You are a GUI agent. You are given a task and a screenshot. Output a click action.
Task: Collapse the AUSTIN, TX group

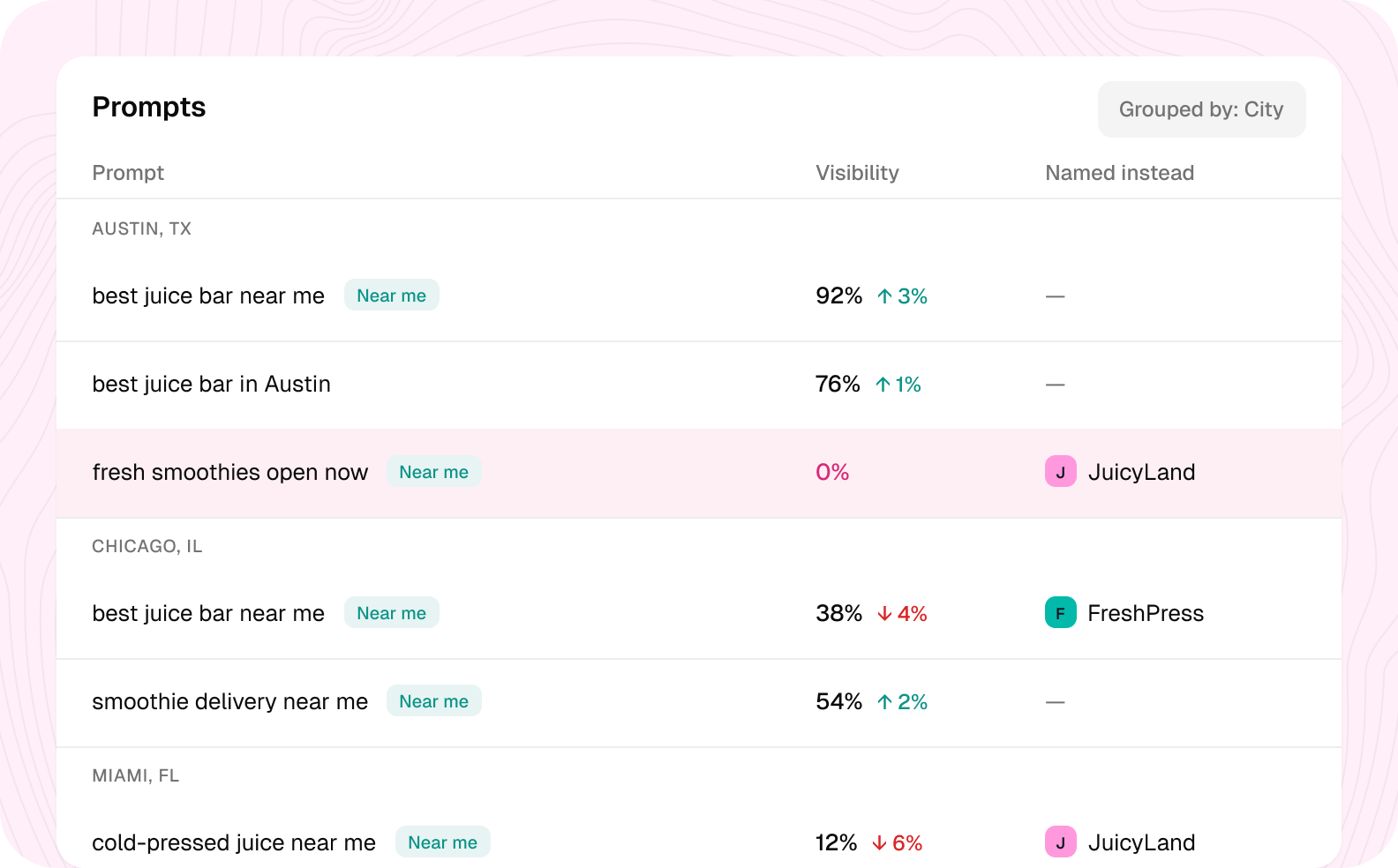[x=141, y=228]
